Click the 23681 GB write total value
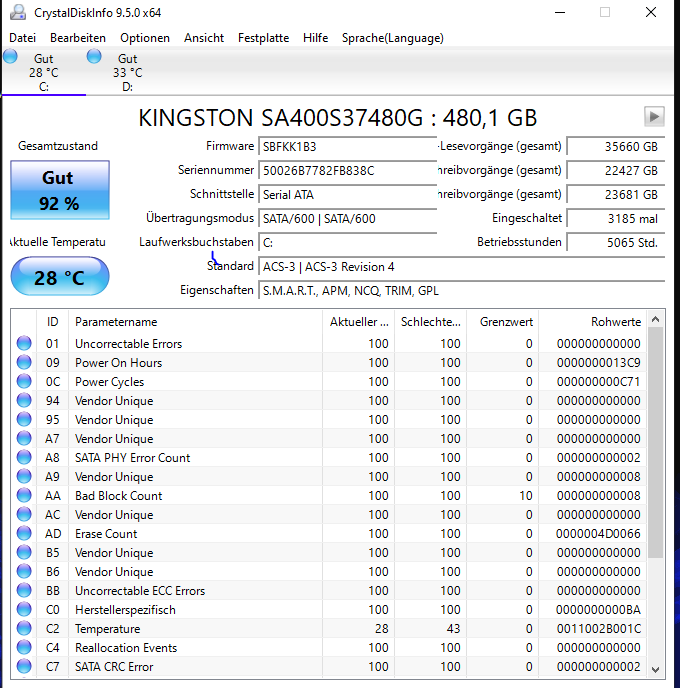Image resolution: width=680 pixels, height=688 pixels. point(616,195)
